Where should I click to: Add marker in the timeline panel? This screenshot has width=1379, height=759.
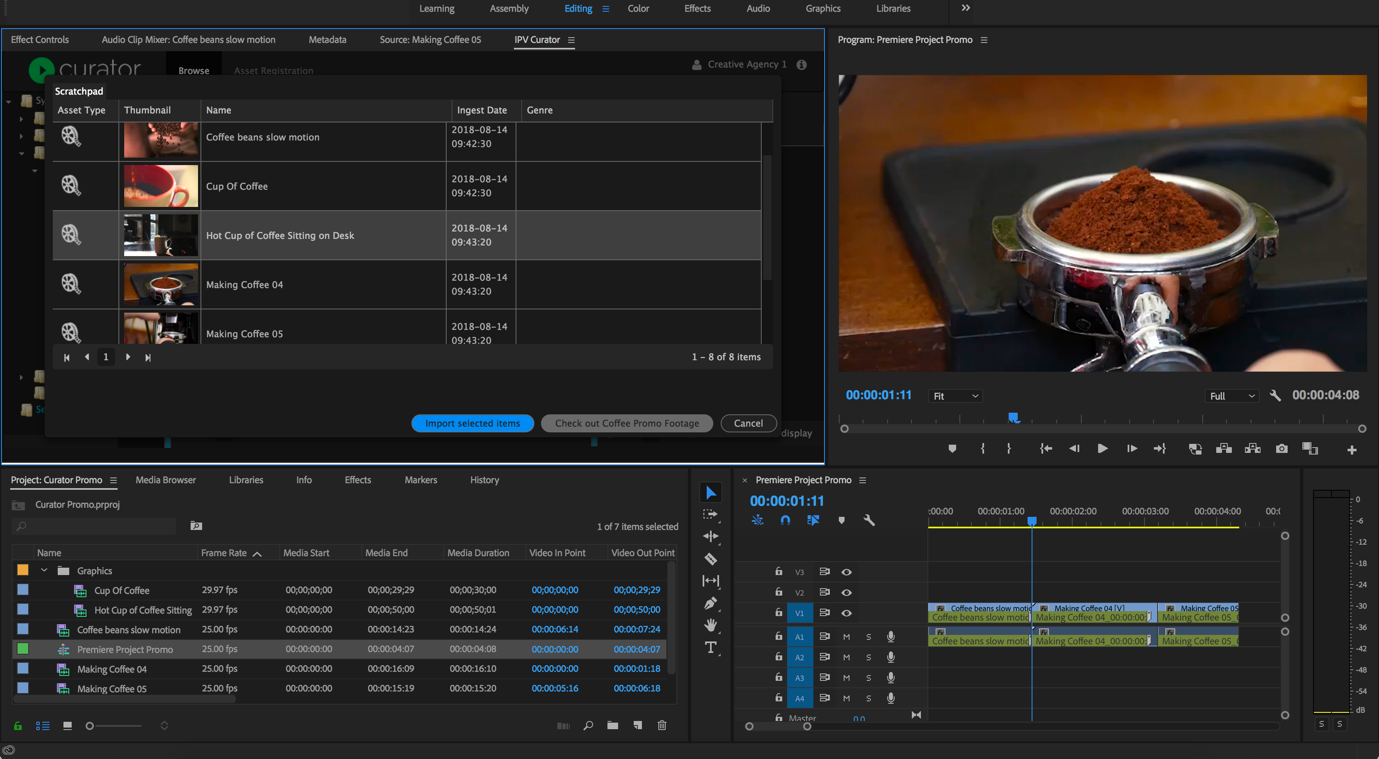tap(841, 520)
